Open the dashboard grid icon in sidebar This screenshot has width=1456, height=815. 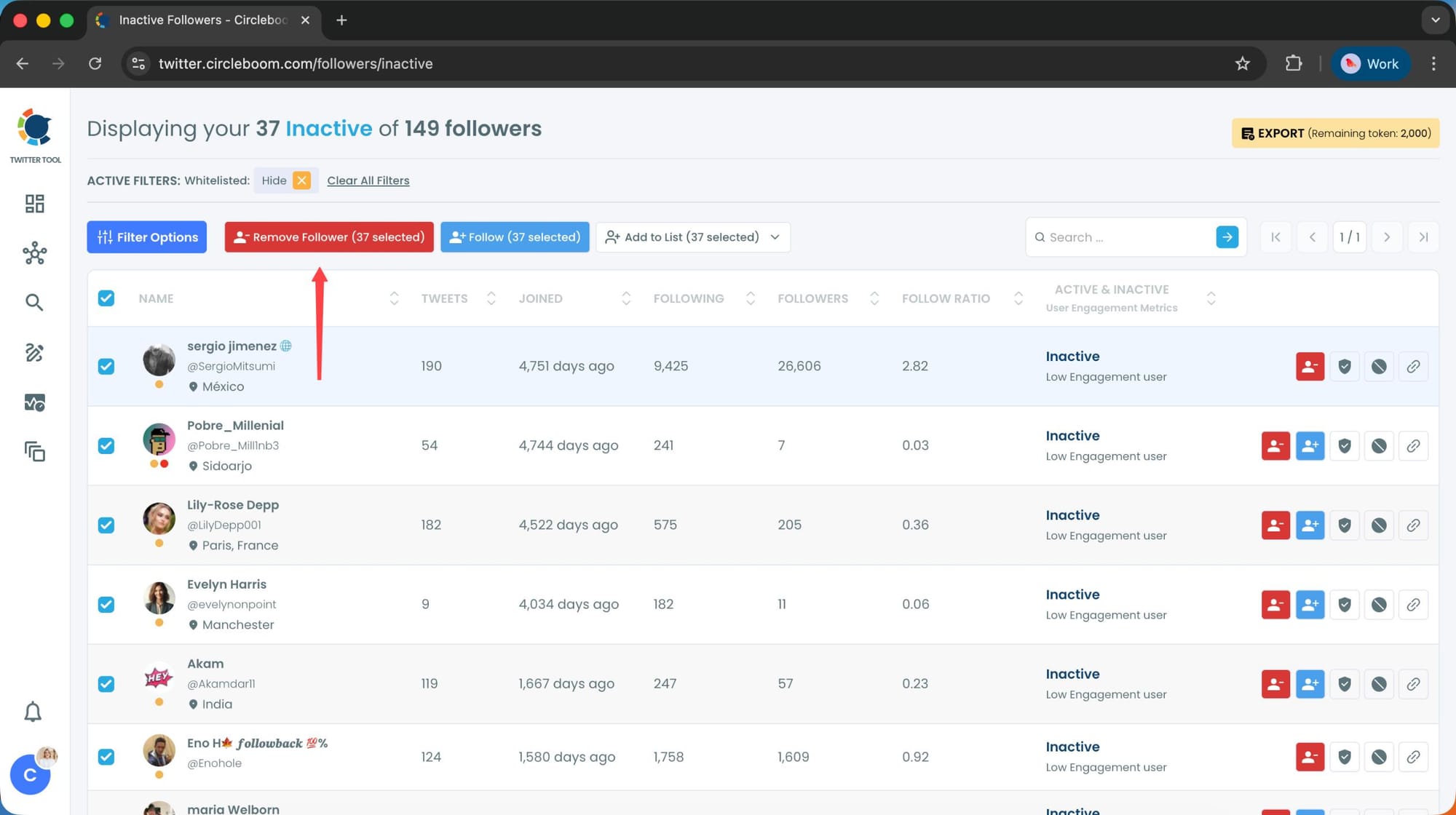pos(34,204)
